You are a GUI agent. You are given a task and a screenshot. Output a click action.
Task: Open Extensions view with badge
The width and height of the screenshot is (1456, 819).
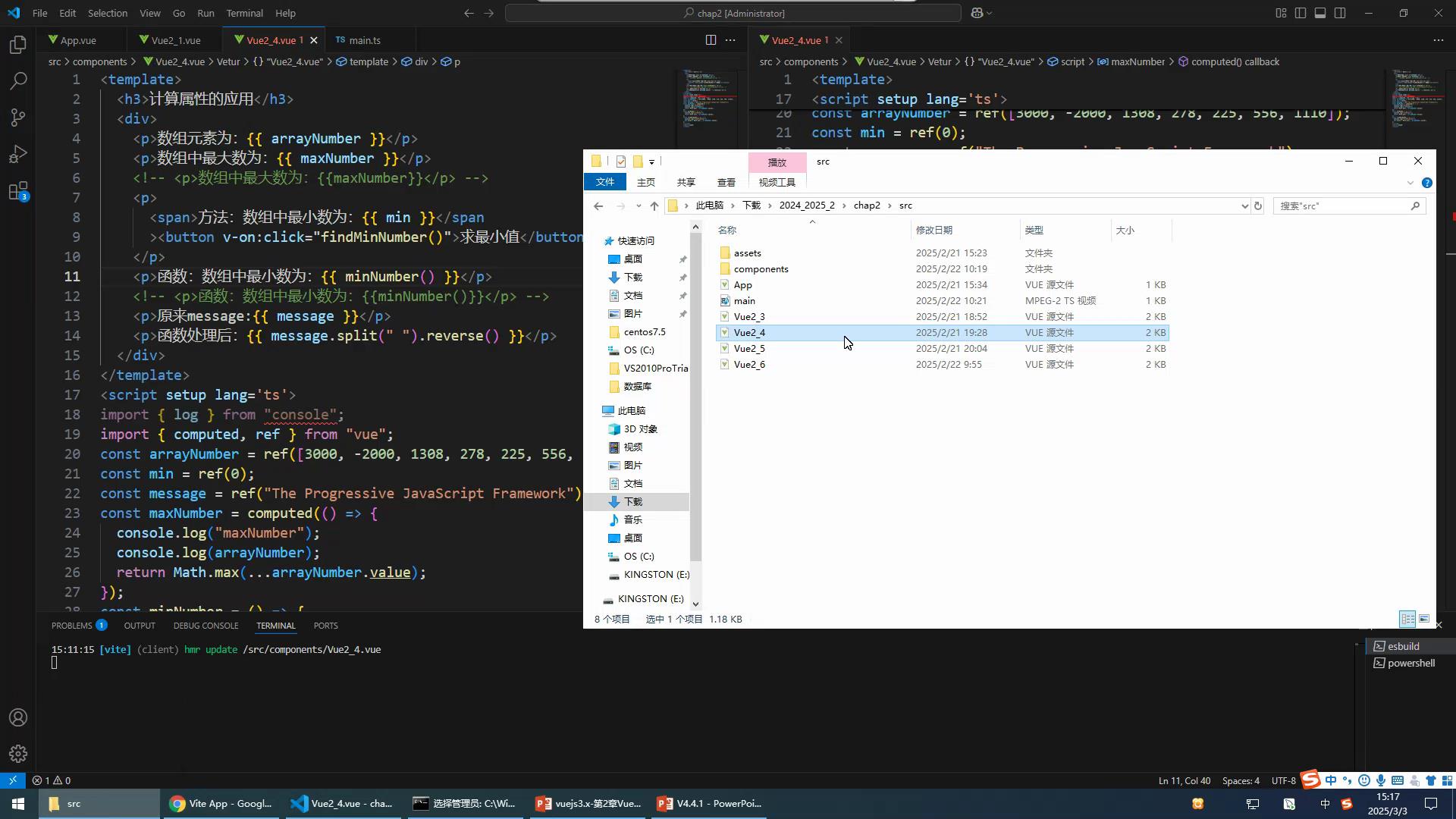coord(18,191)
